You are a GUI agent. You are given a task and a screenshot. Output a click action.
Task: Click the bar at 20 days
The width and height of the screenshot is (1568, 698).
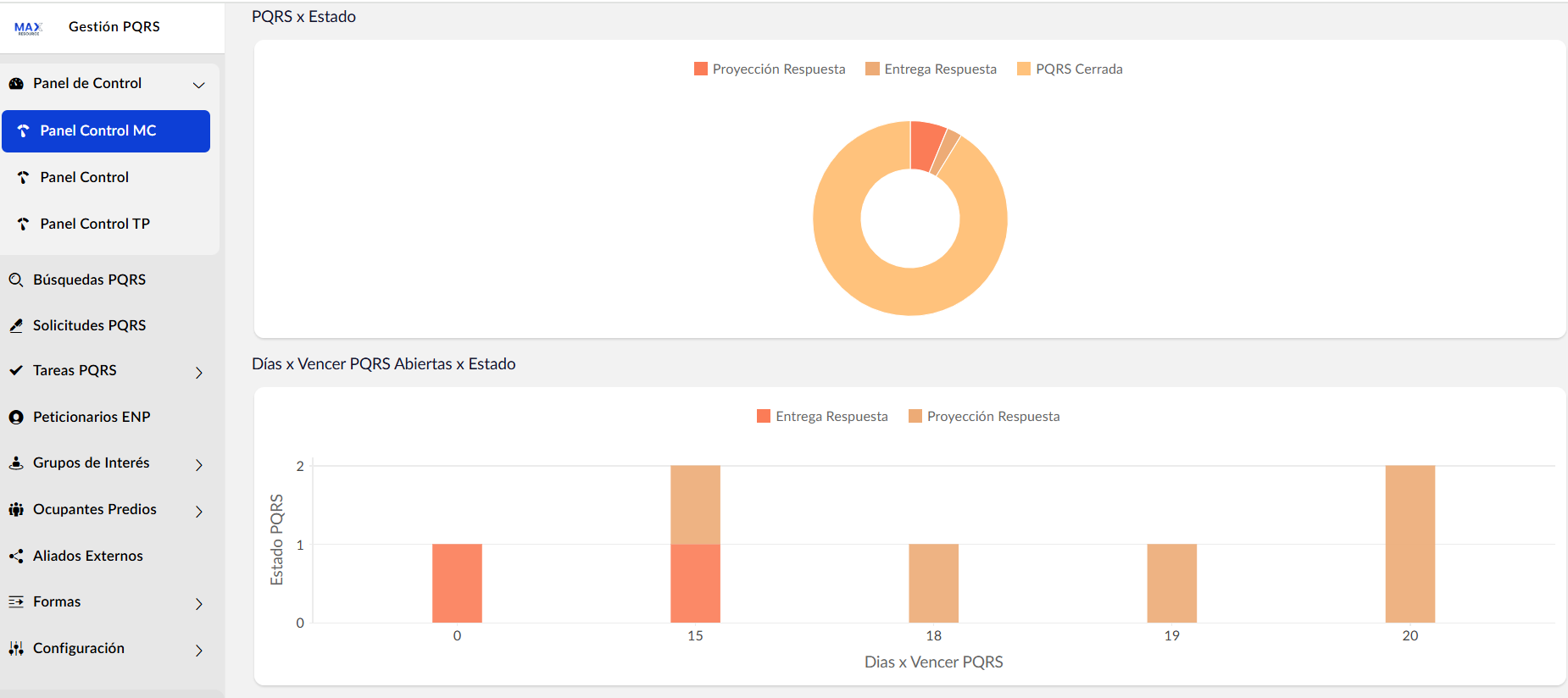coord(1410,544)
